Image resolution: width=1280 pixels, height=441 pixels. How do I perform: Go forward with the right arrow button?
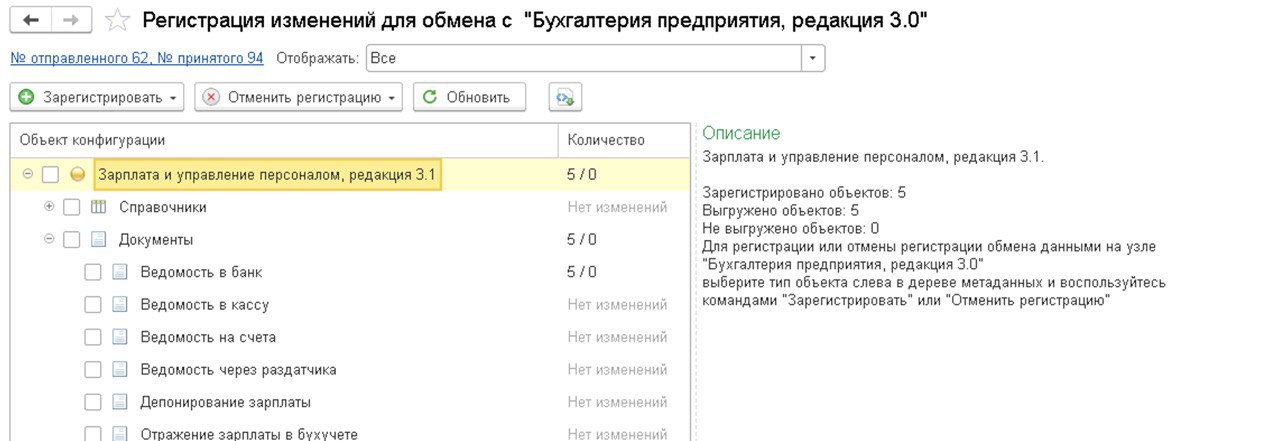tap(72, 20)
